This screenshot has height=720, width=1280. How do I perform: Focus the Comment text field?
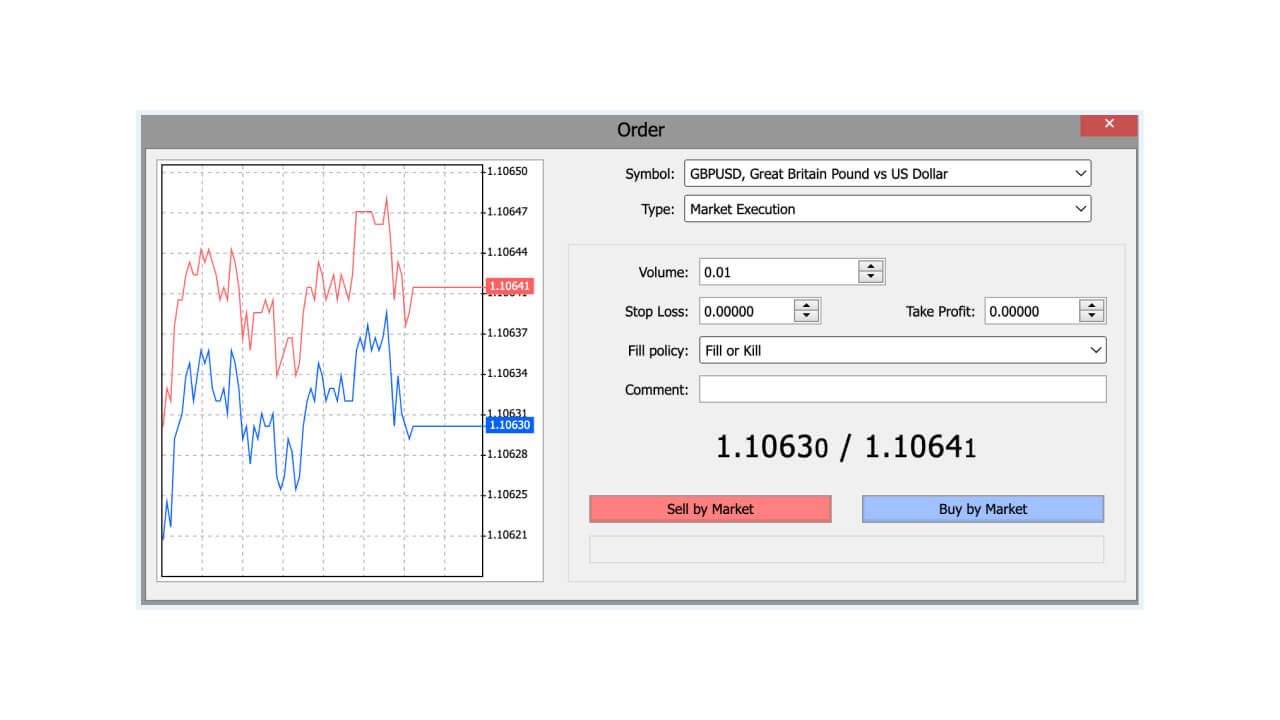[903, 389]
